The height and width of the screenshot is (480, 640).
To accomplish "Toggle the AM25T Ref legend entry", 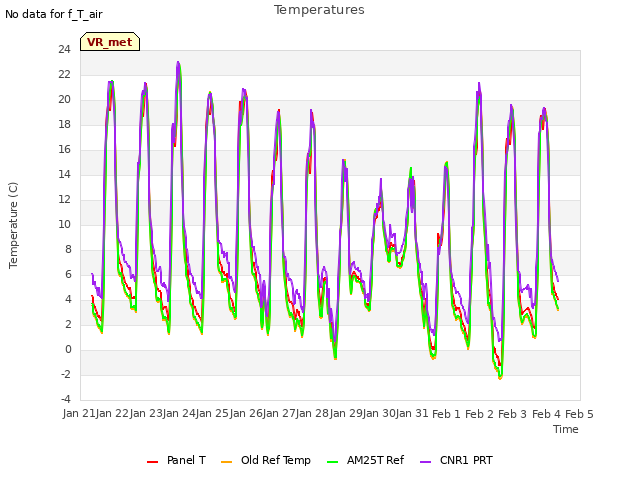I will coord(365,460).
